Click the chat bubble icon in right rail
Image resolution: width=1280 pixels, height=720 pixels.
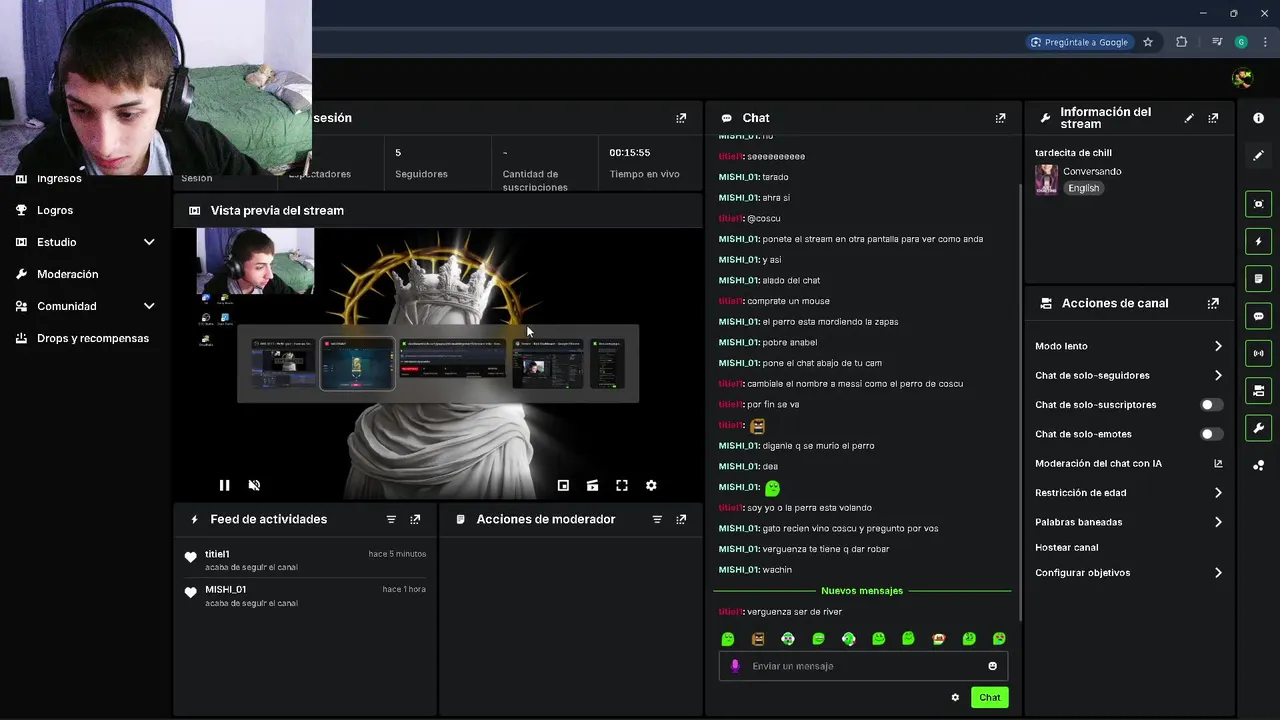[1258, 316]
